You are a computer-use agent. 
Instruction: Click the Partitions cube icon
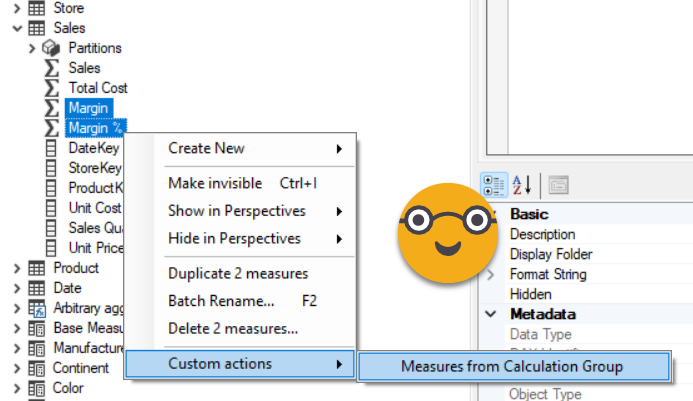(52, 48)
